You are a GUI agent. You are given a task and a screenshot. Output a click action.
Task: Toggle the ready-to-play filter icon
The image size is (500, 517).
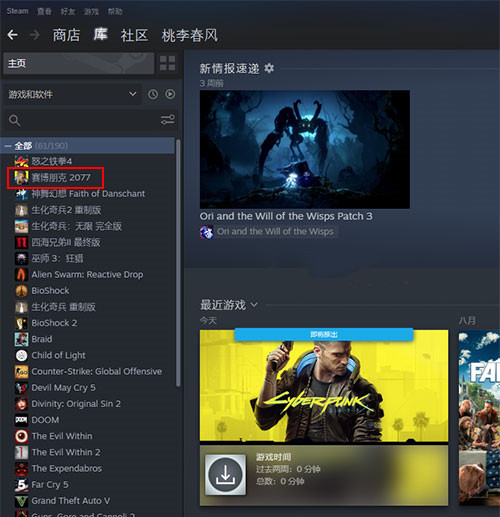point(170,94)
